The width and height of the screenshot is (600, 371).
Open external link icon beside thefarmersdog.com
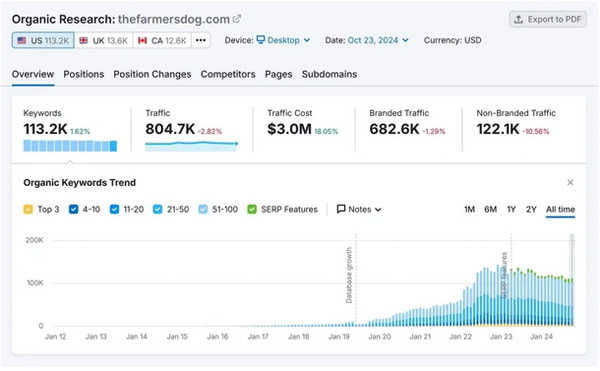coord(237,19)
